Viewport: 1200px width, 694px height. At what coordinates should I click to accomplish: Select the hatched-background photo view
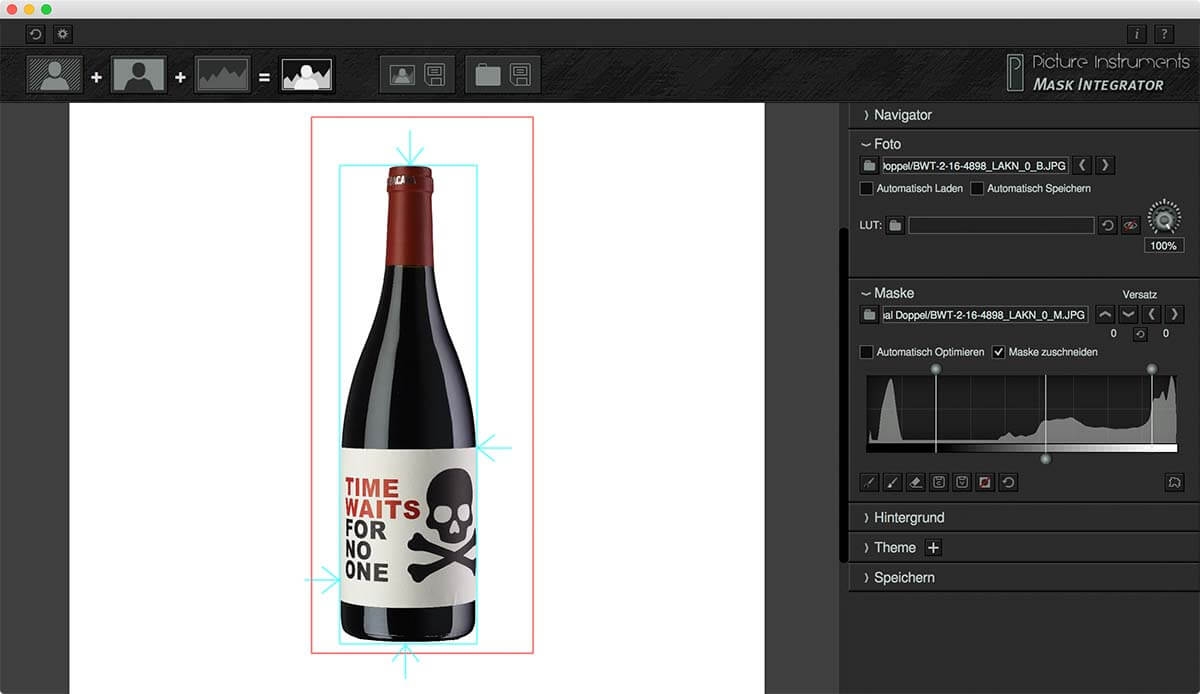(55, 75)
